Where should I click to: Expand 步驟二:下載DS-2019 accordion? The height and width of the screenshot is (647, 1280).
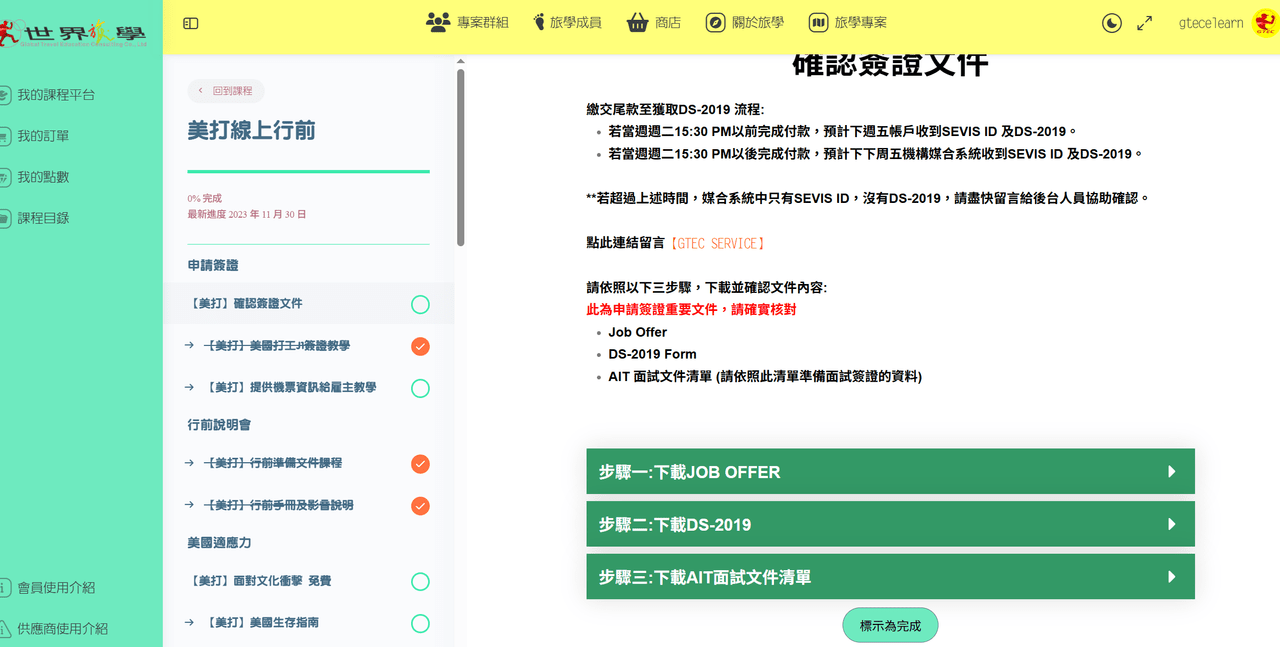click(x=890, y=524)
